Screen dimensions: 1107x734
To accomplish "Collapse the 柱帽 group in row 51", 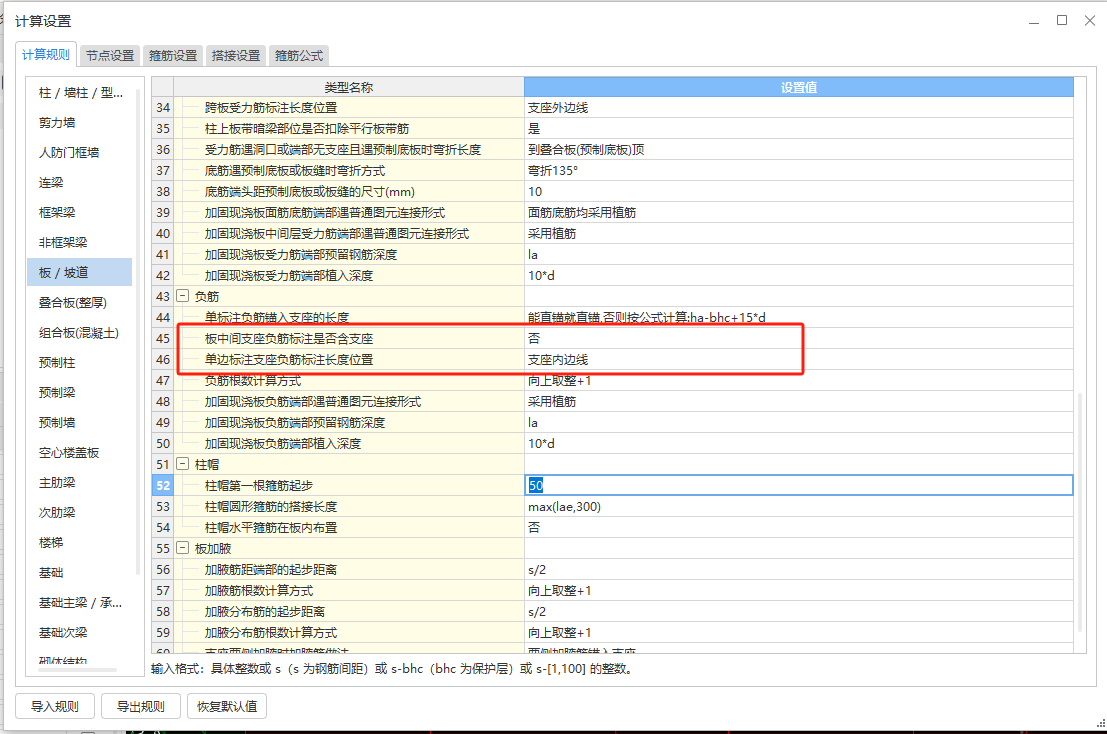I will (x=182, y=464).
